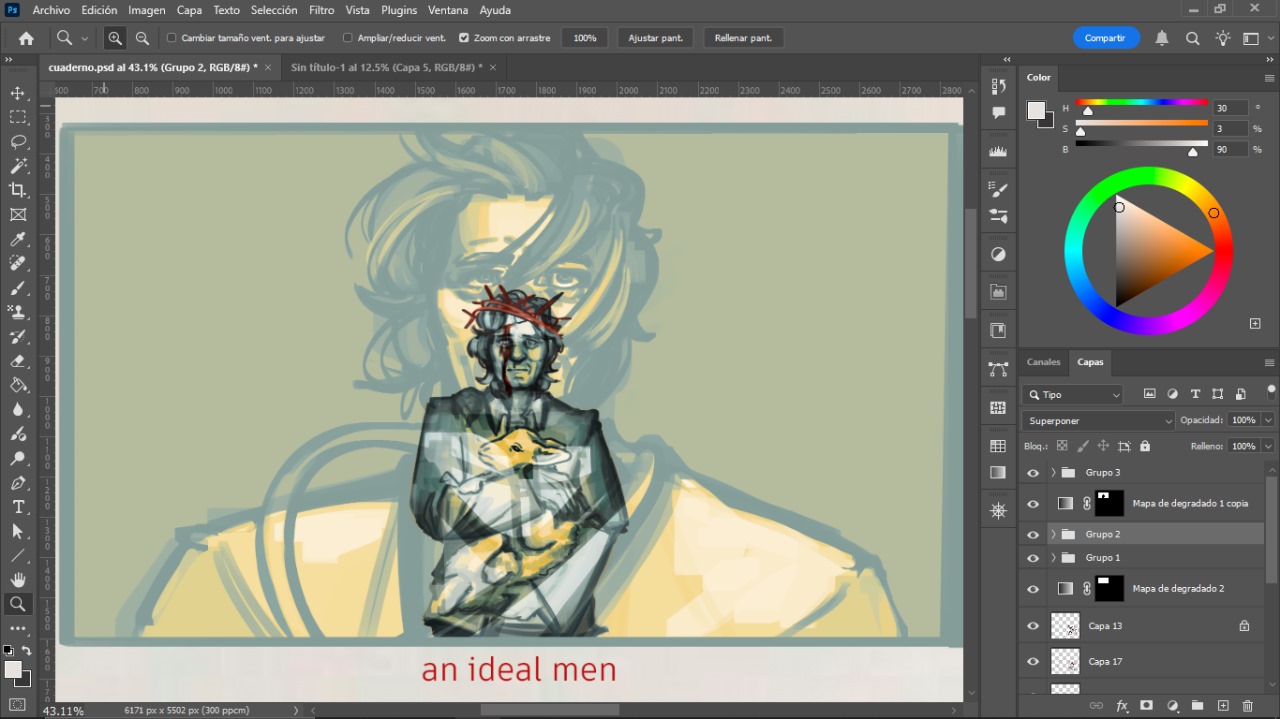1280x719 pixels.
Task: Open the layer filter Tipo dropdown
Action: [x=1073, y=394]
